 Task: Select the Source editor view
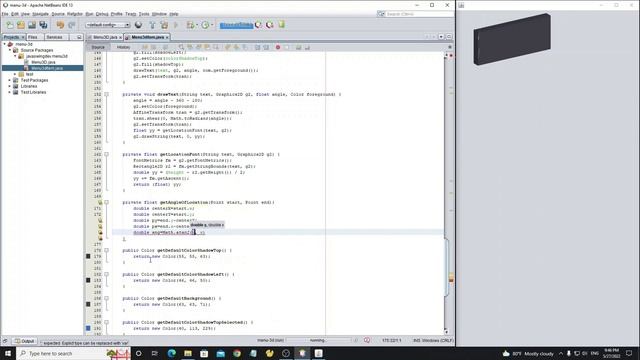coord(98,47)
